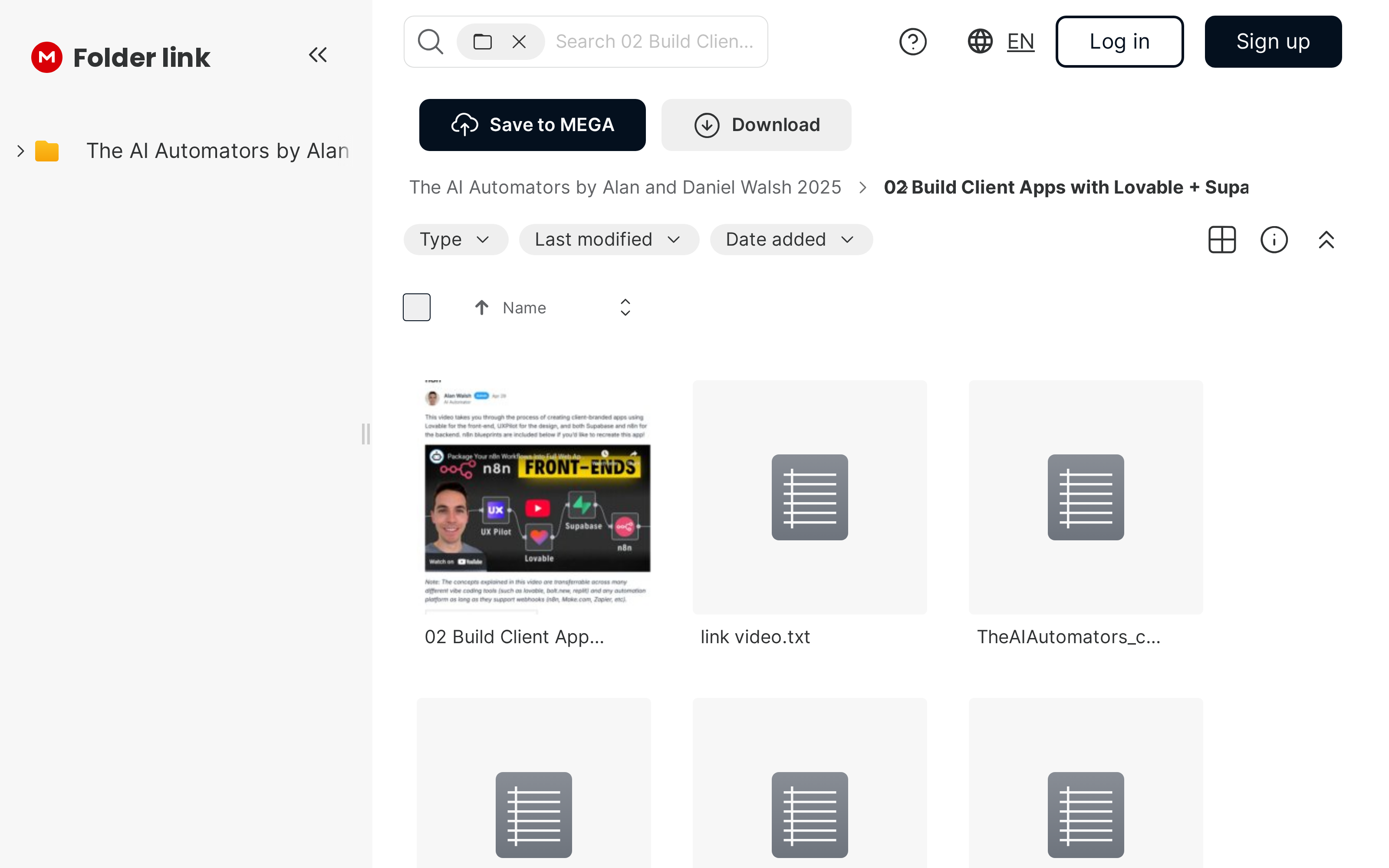Viewport: 1389px width, 868px height.
Task: Open the info panel icon
Action: 1274,240
